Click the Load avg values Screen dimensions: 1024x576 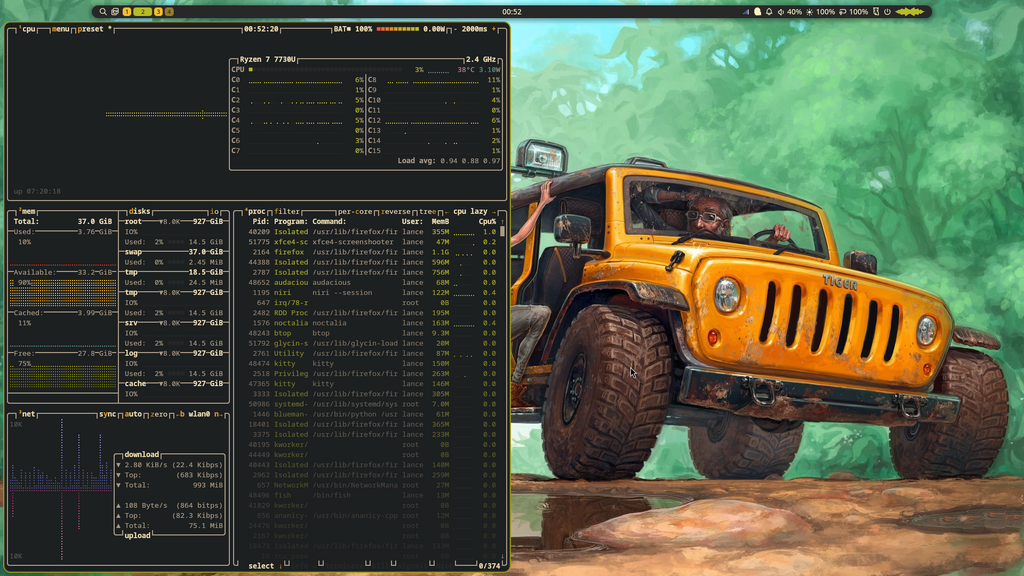tap(470, 161)
